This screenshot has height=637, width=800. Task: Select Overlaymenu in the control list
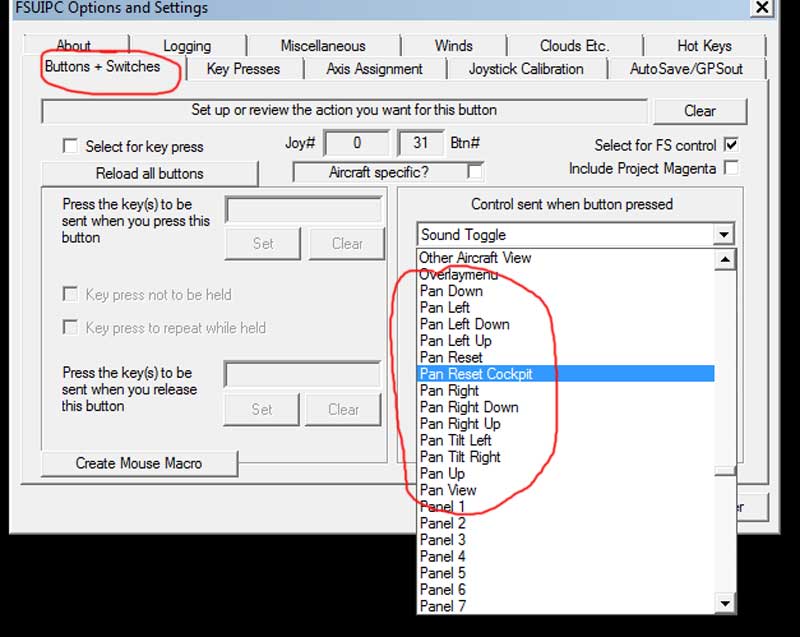point(565,274)
